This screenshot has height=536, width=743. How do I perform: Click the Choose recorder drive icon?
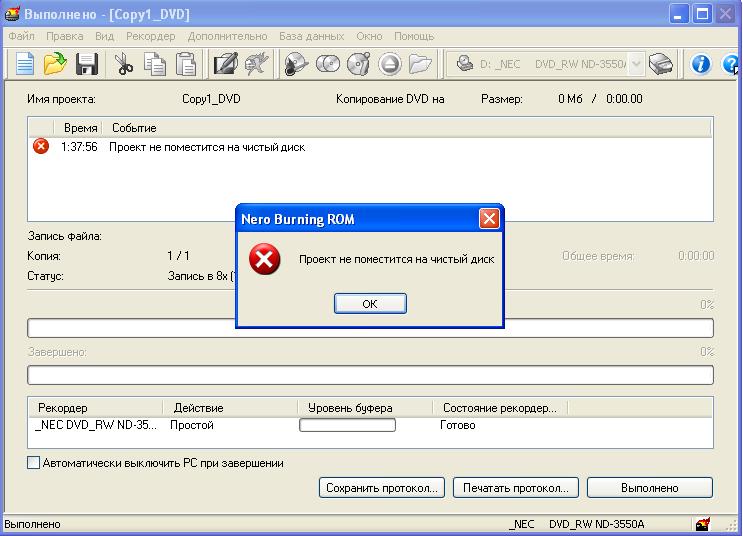661,64
